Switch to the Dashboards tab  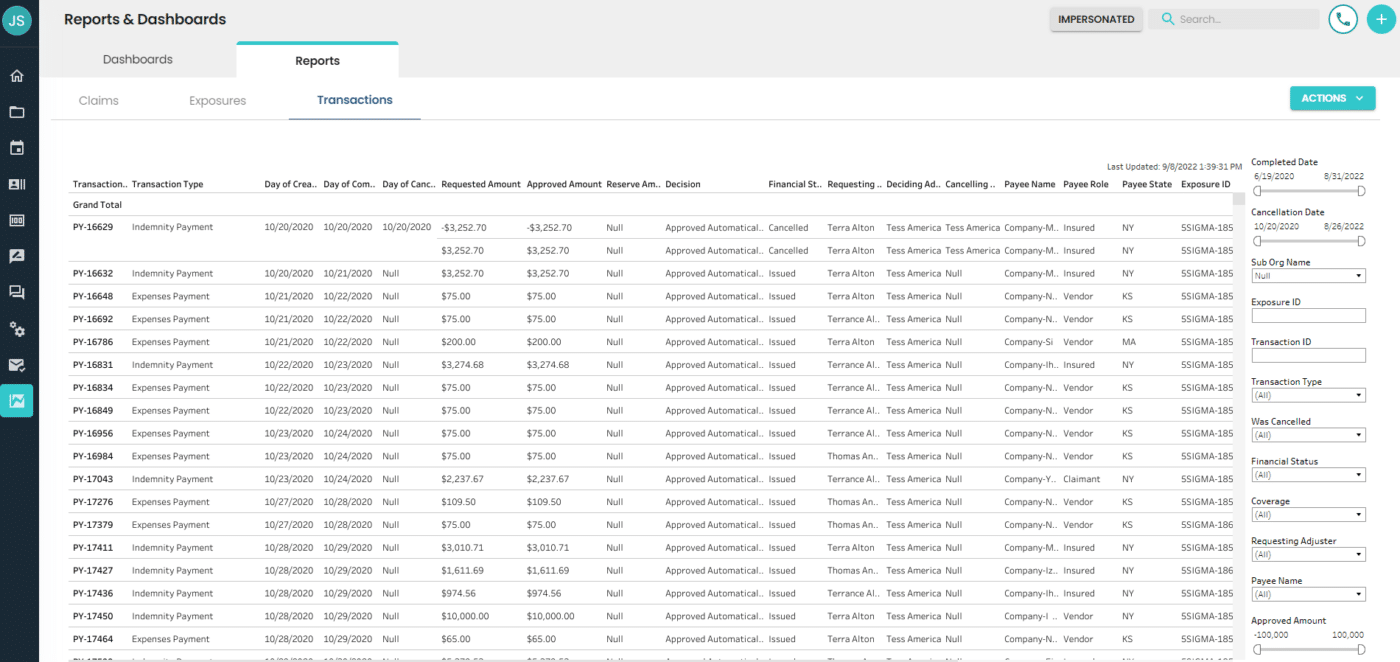coord(137,59)
